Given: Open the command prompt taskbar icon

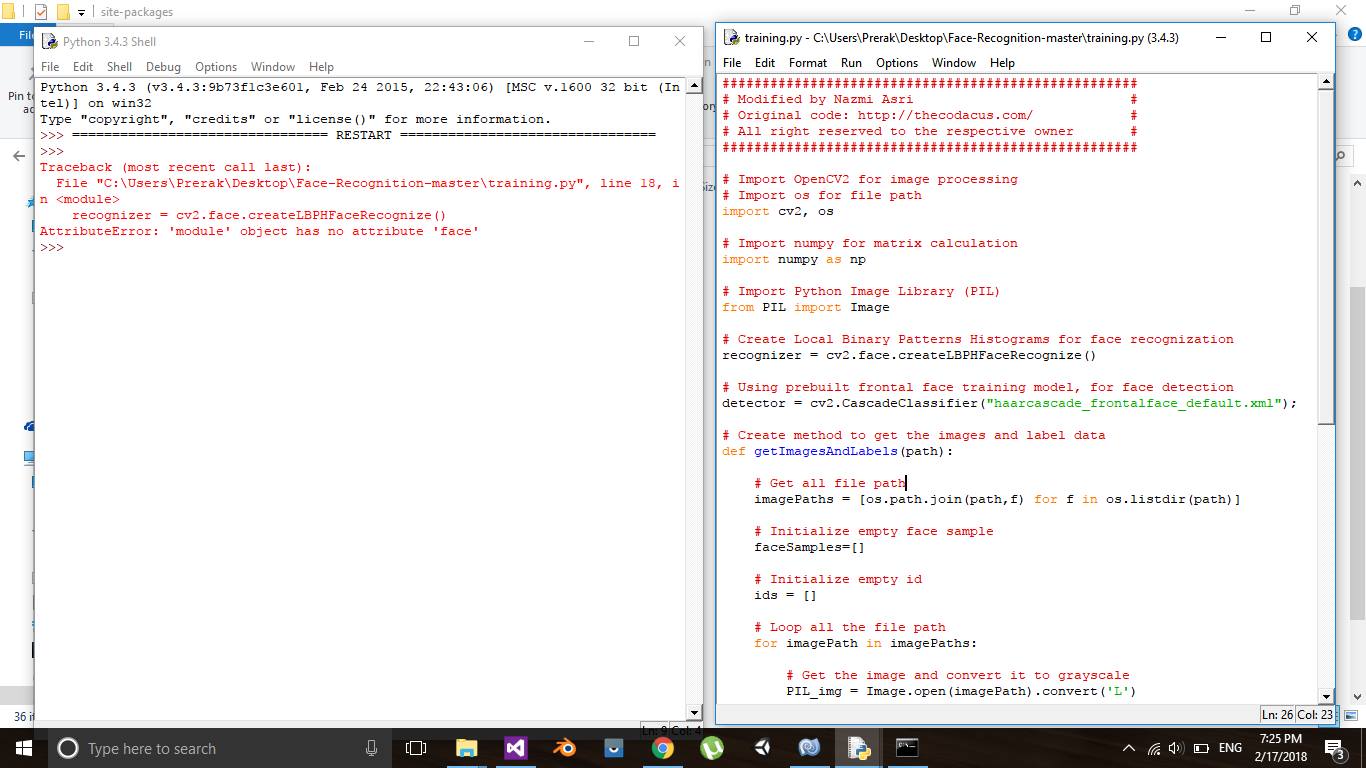Looking at the screenshot, I should pos(907,748).
